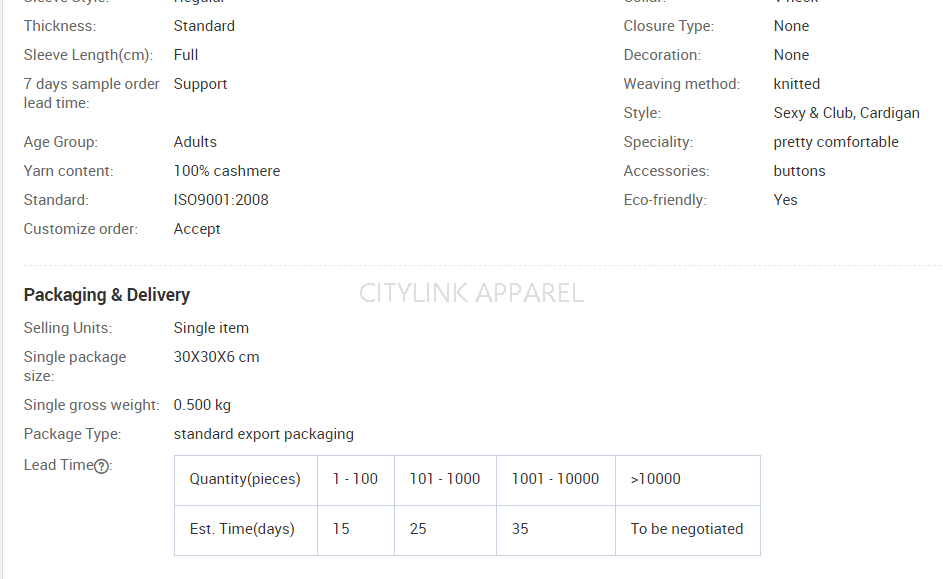Click the "pretty comfortable" speciality value
Screen dimensions: 943x579
836,142
